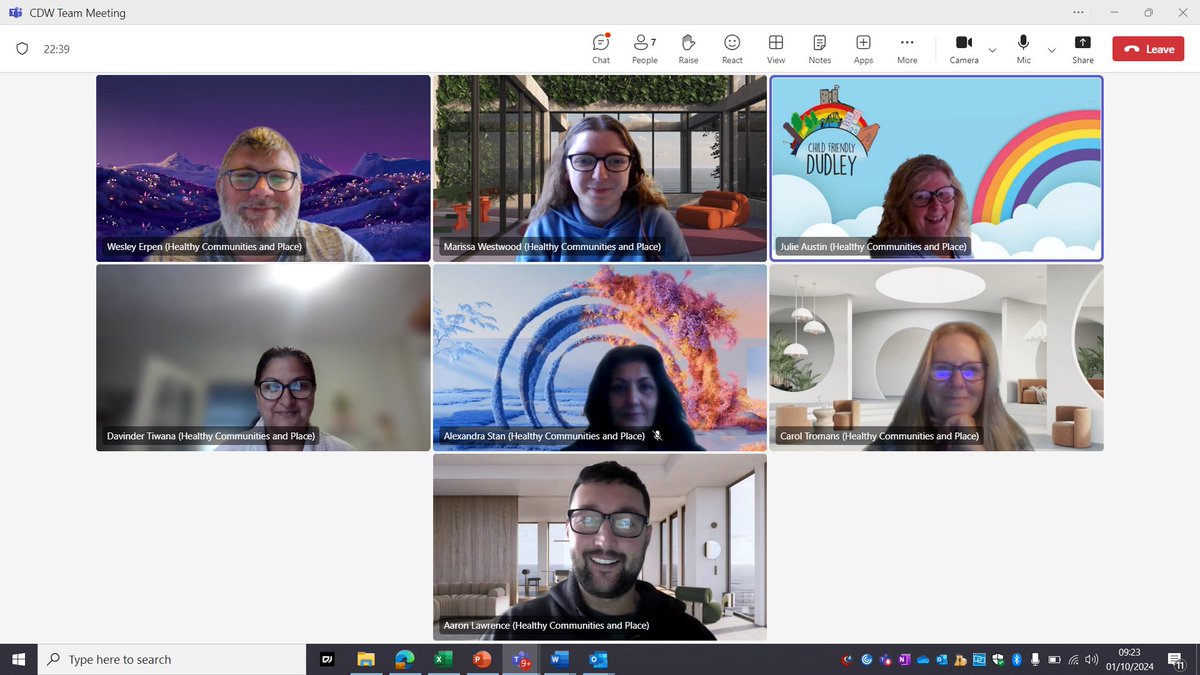Click the Teams taskbar icon
Screen dimensions: 1200x675
coord(520,659)
